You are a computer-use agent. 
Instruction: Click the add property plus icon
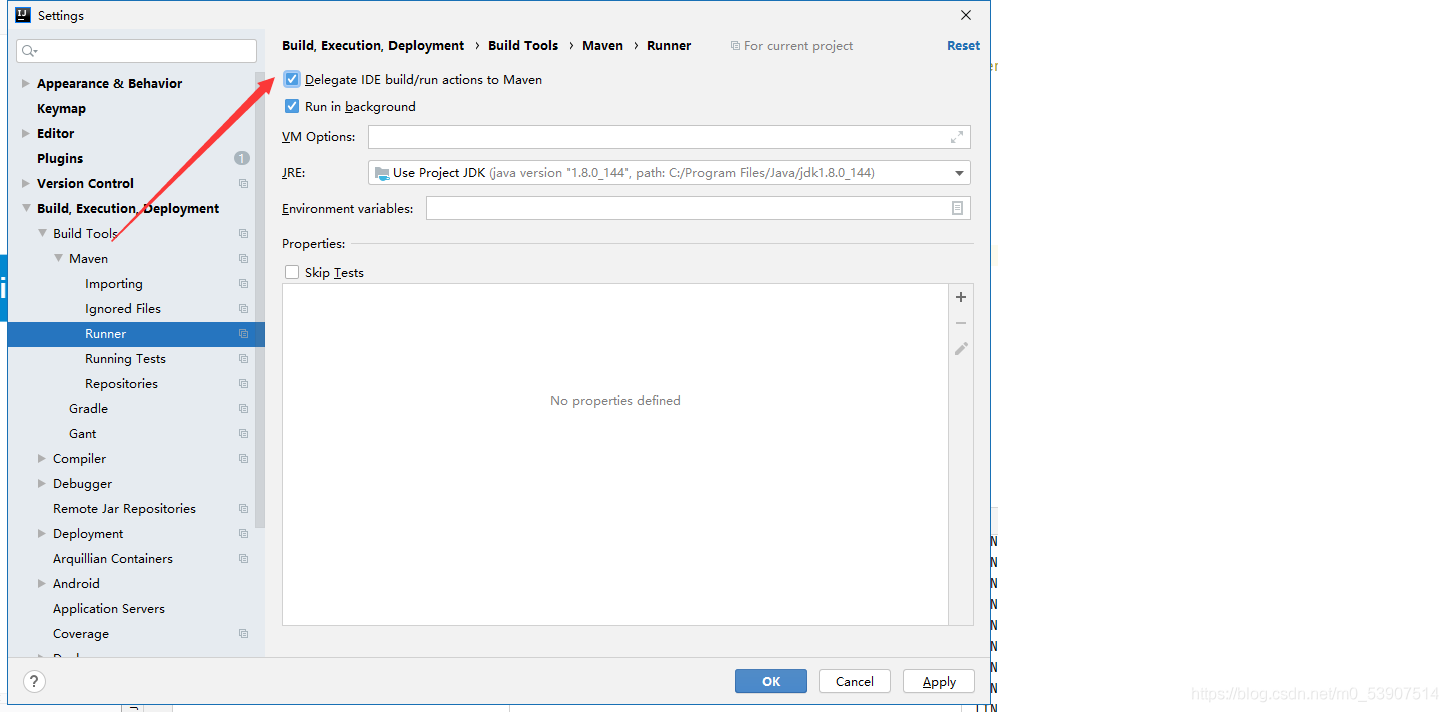(x=961, y=297)
